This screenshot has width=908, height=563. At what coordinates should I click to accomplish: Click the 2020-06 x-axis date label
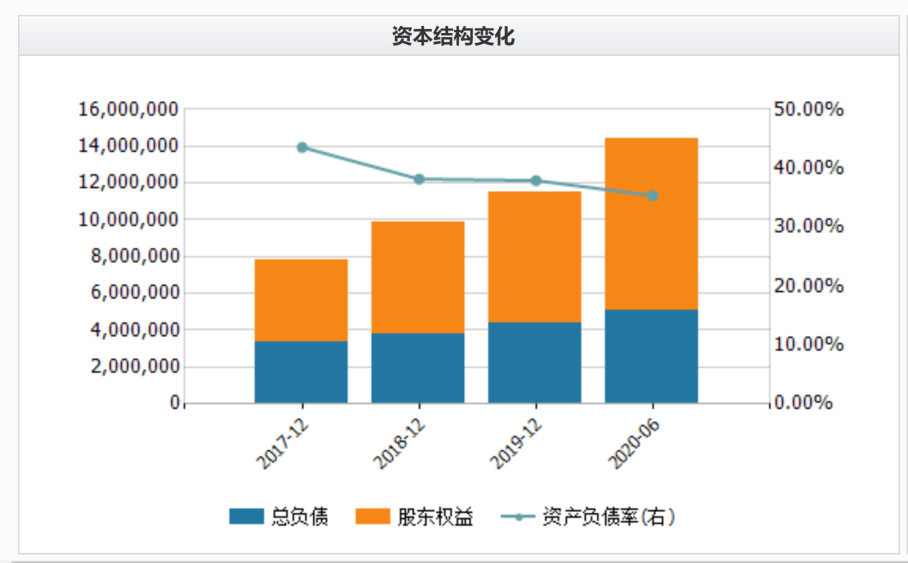[x=633, y=444]
